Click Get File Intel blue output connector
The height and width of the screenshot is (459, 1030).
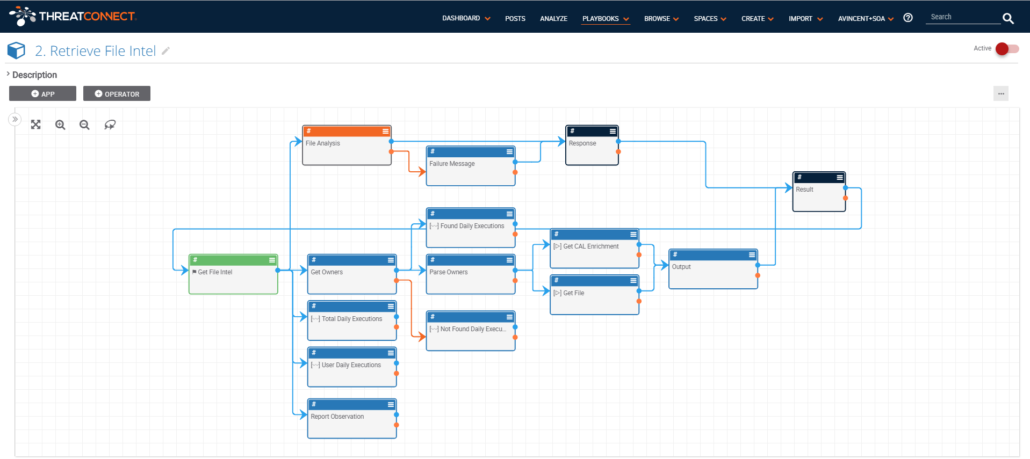pos(278,270)
